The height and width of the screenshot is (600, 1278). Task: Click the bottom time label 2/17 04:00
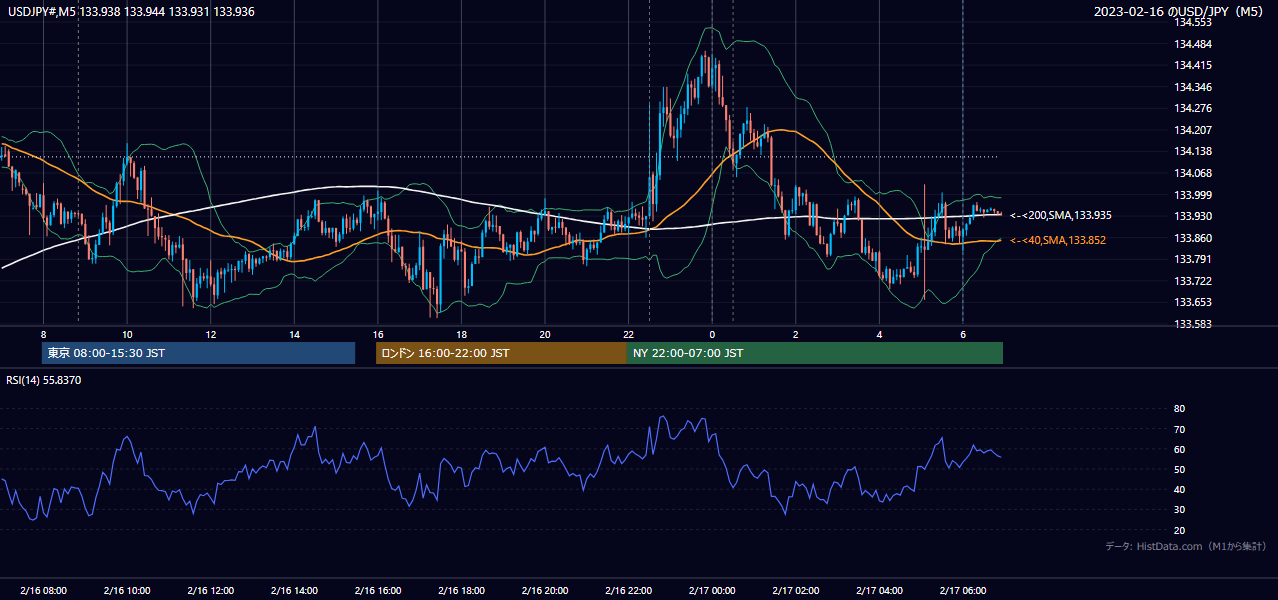tap(879, 590)
